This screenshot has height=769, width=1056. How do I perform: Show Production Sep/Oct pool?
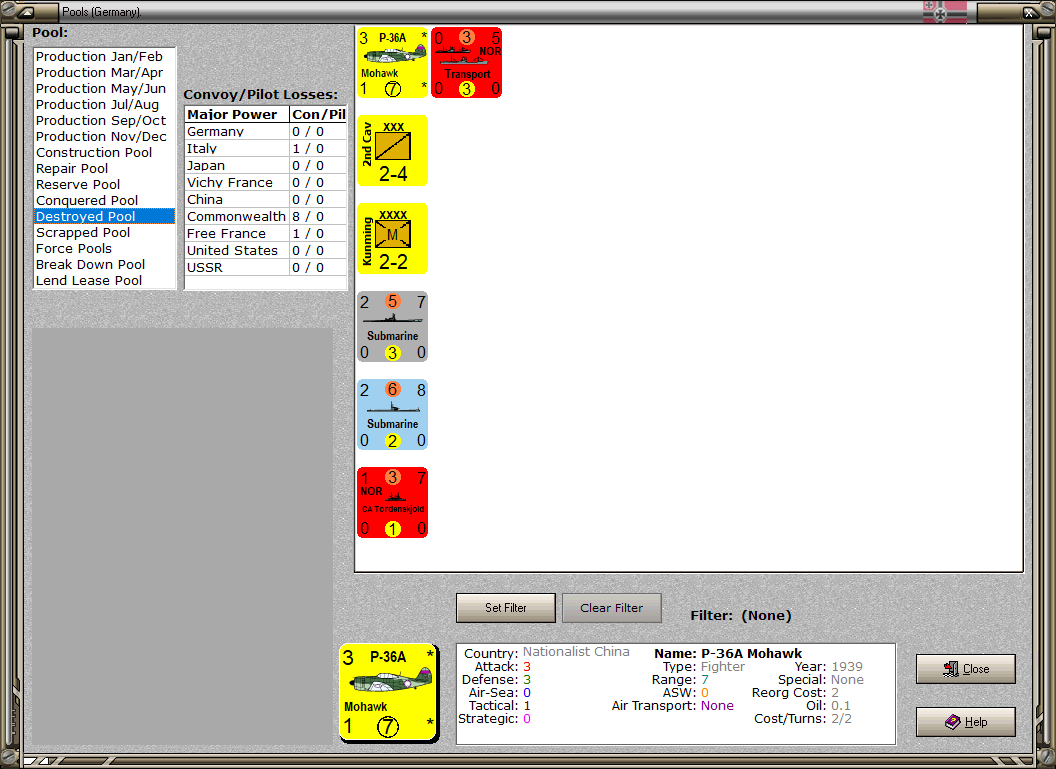[104, 121]
